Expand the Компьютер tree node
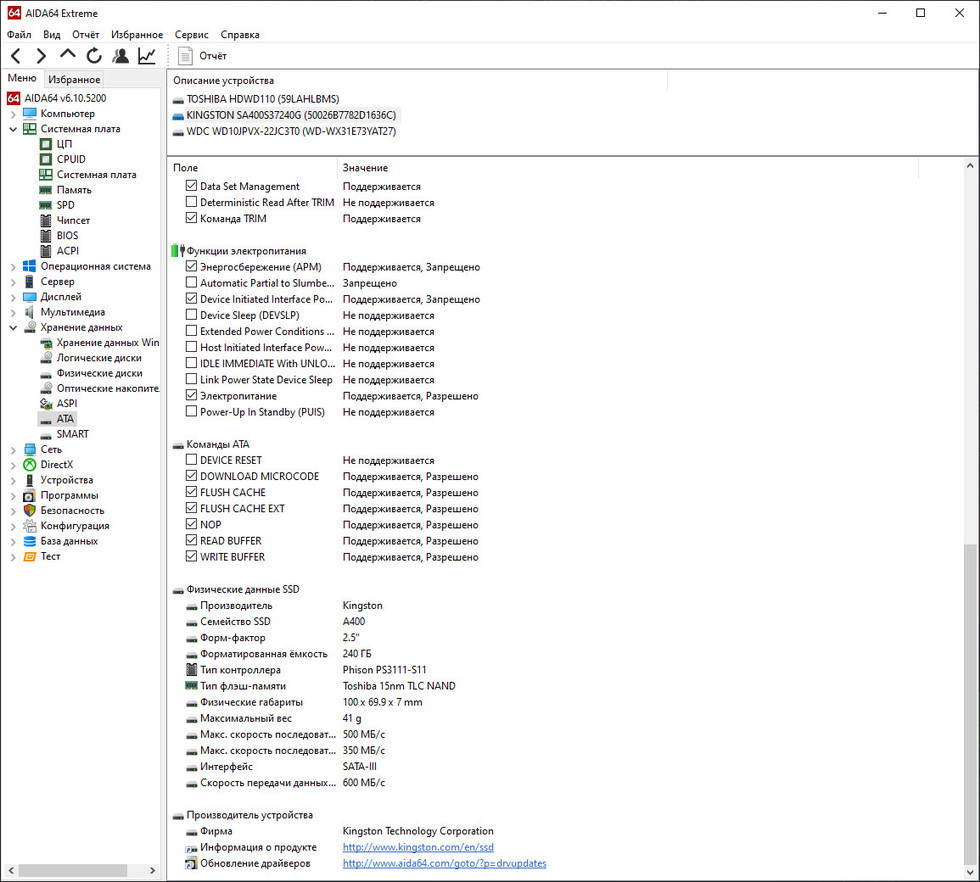This screenshot has height=882, width=980. [x=13, y=114]
